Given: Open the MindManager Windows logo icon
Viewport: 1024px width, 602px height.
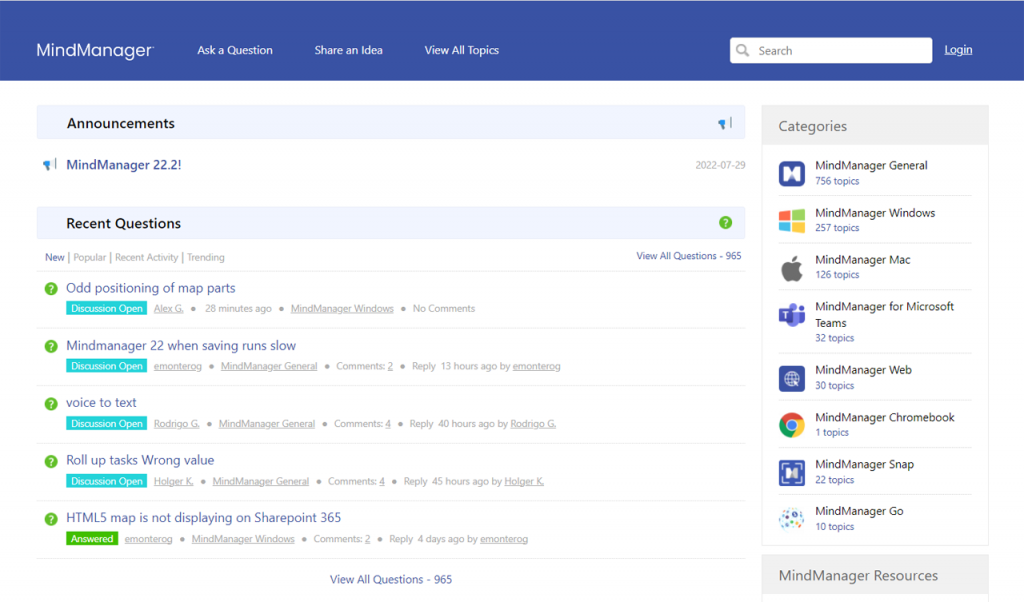Looking at the screenshot, I should (x=792, y=221).
